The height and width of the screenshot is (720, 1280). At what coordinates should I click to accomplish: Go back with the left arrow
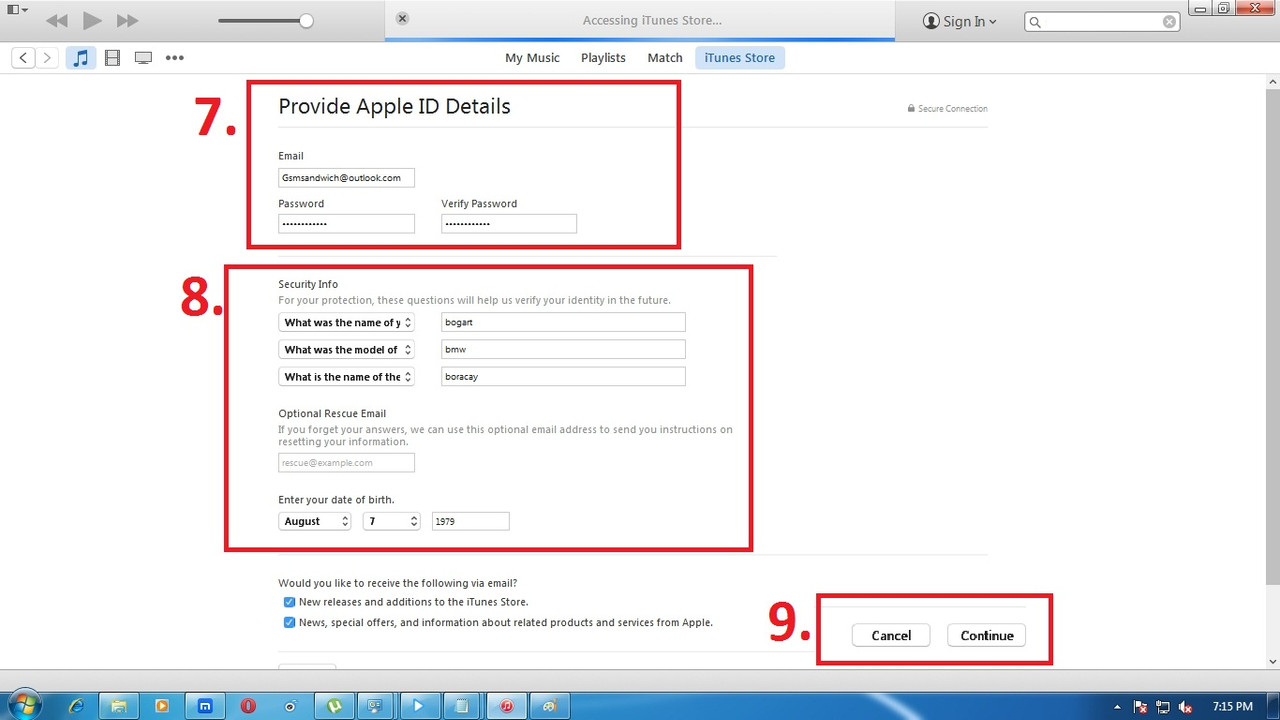[24, 58]
